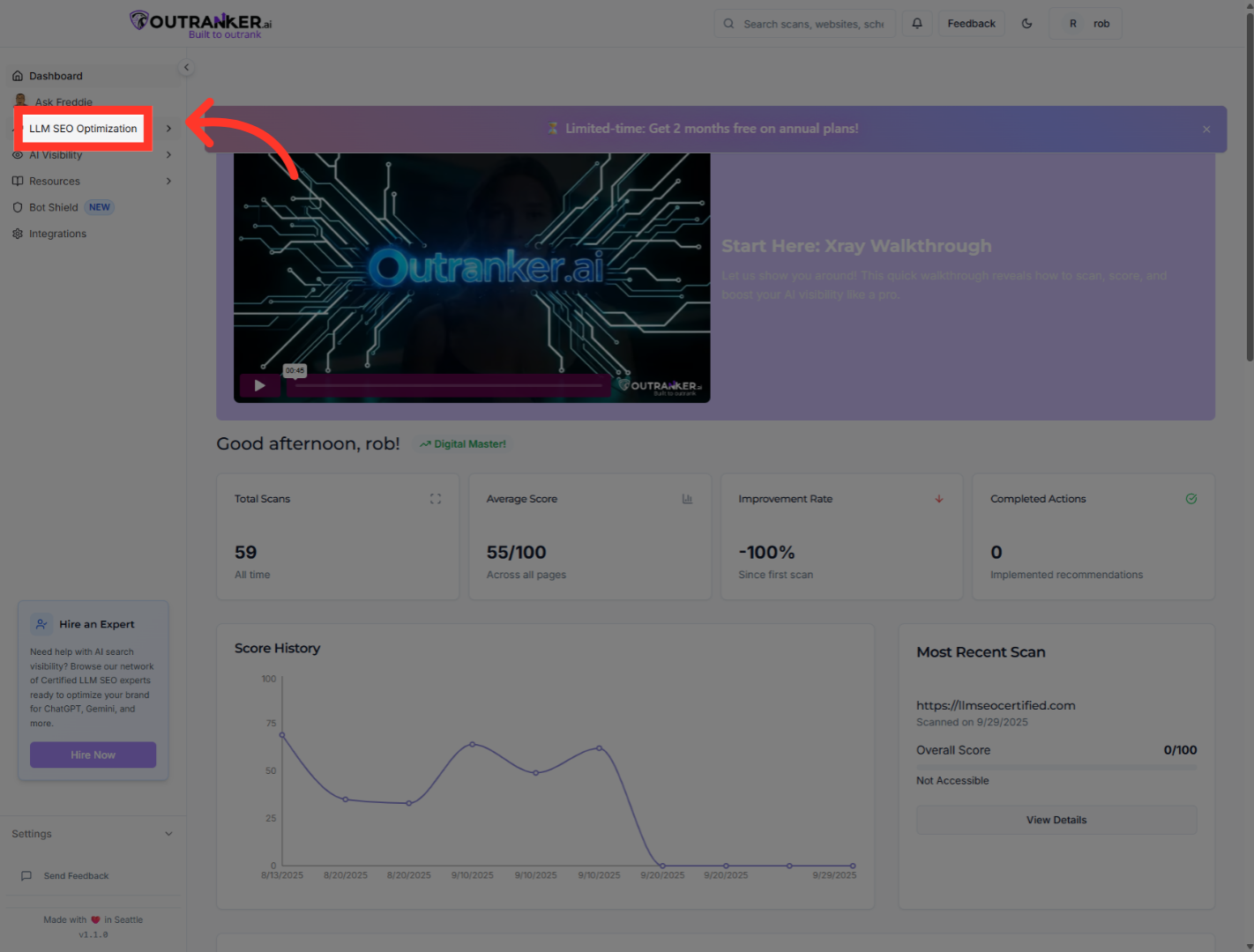Click the Ask Freddie avatar icon
1254x952 pixels.
(19, 101)
